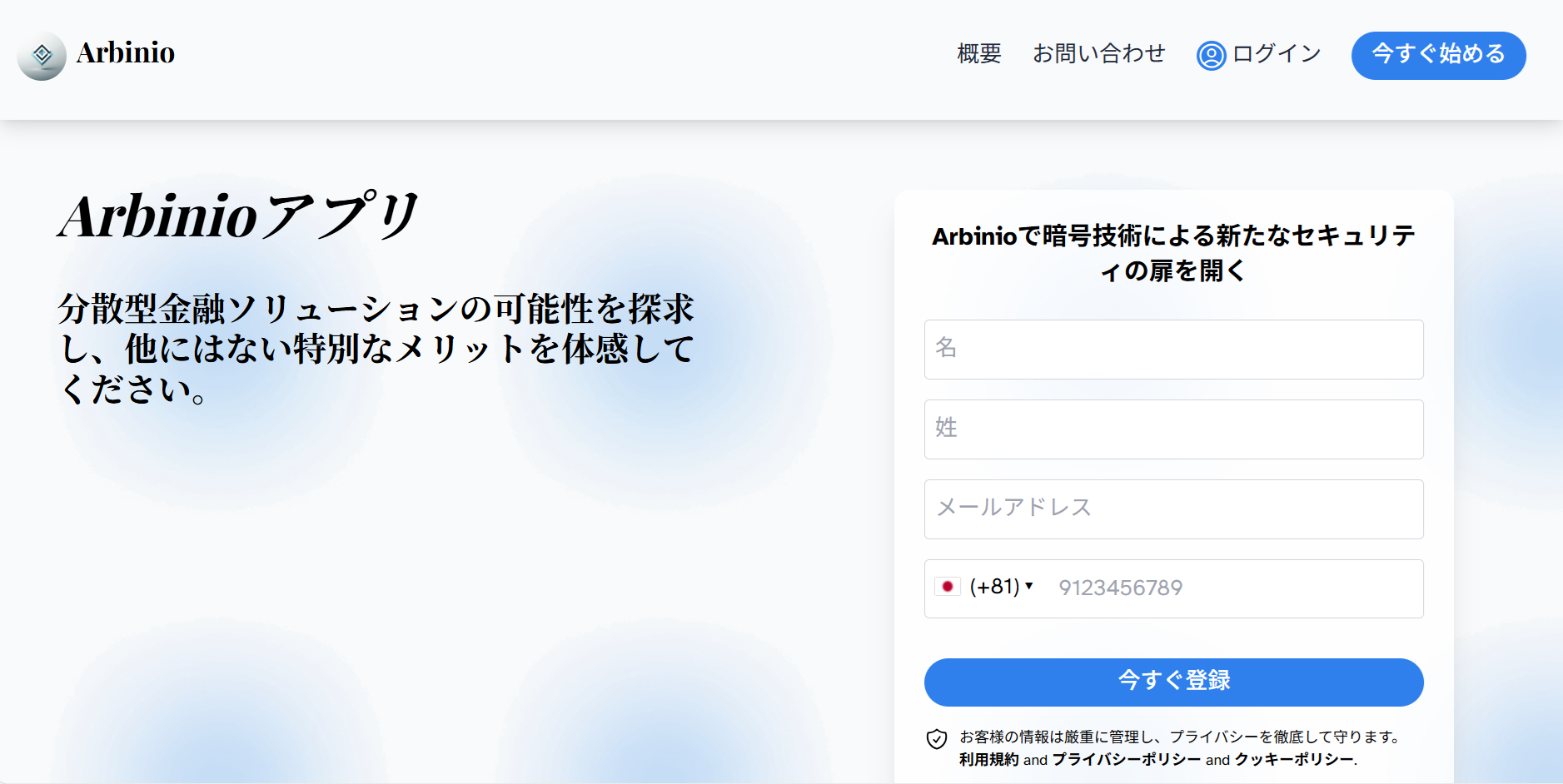The image size is (1563, 784).
Task: Go to the お問い合わせ page
Action: coord(1098,54)
